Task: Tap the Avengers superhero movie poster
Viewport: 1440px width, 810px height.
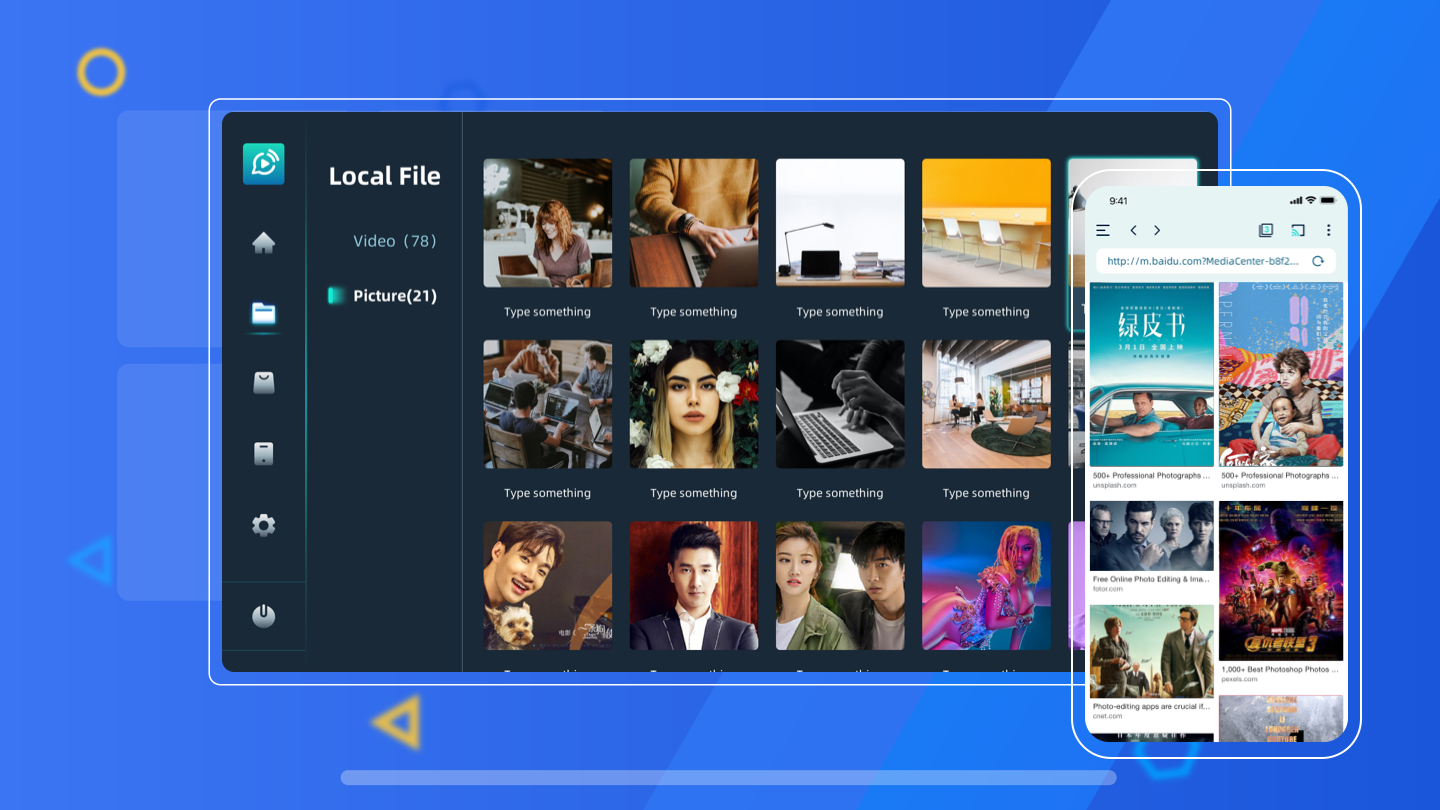Action: pyautogui.click(x=1281, y=581)
